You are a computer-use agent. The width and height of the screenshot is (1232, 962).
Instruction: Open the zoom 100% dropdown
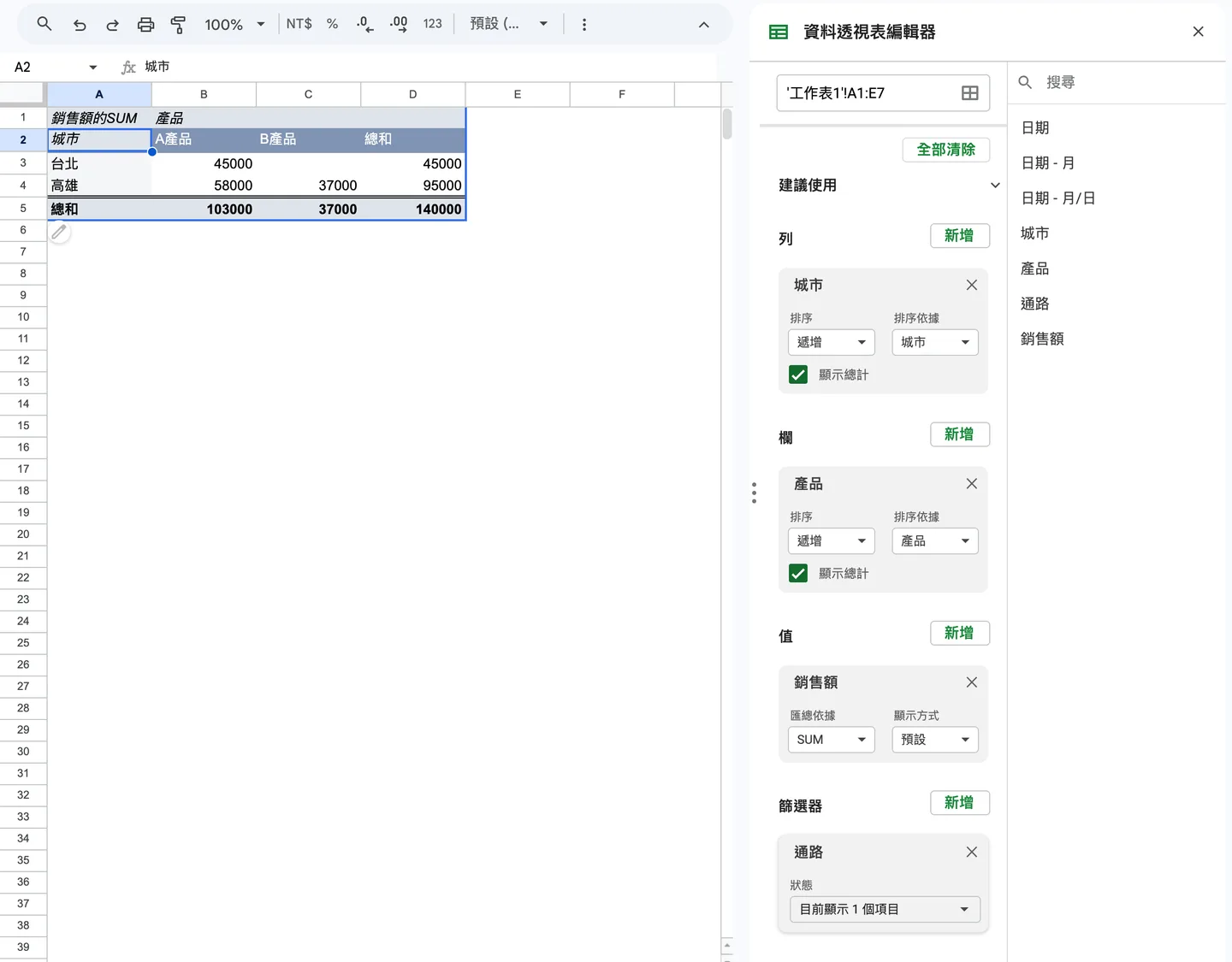tap(234, 25)
